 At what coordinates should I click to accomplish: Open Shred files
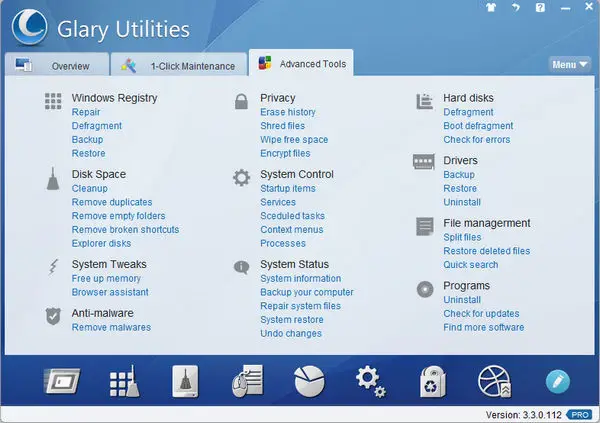283,126
